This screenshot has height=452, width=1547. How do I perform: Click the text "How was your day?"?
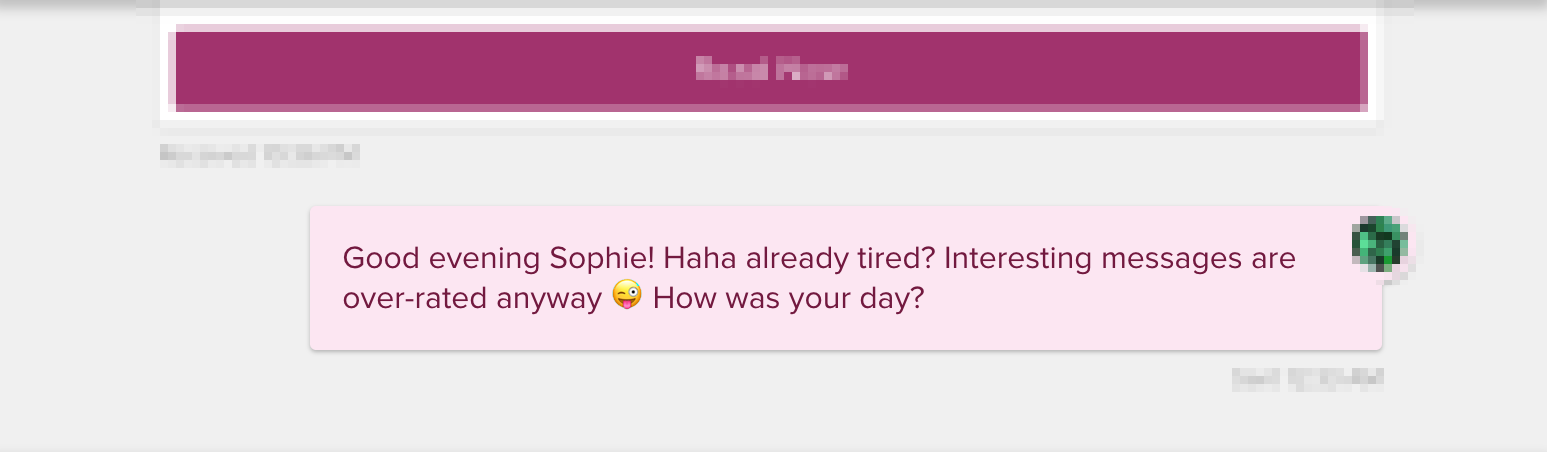[x=788, y=299]
